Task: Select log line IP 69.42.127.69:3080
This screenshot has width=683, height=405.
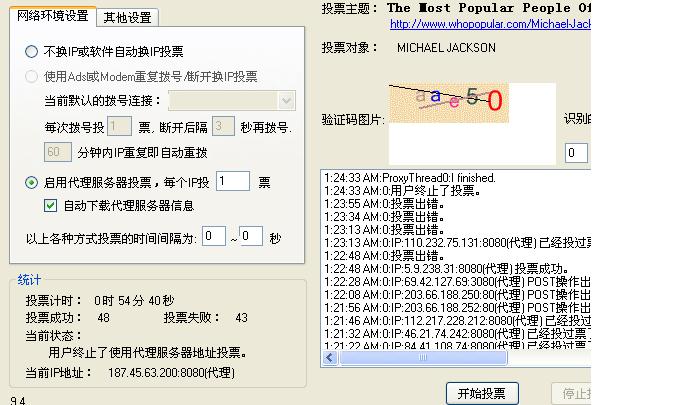Action: pyautogui.click(x=457, y=282)
